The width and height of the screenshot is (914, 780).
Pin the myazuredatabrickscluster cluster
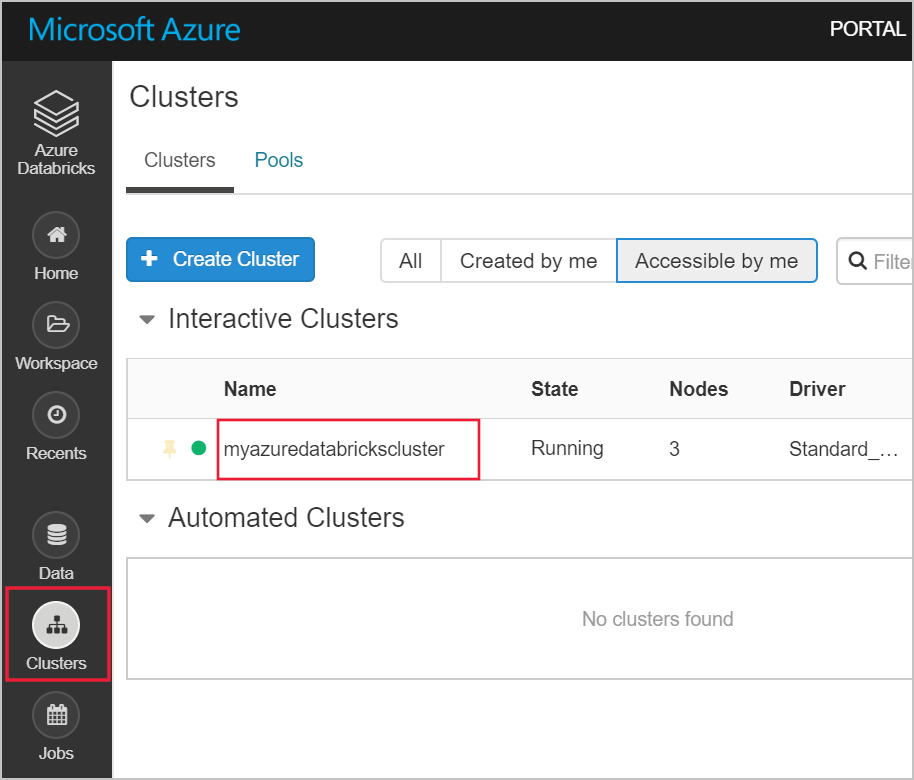point(167,448)
